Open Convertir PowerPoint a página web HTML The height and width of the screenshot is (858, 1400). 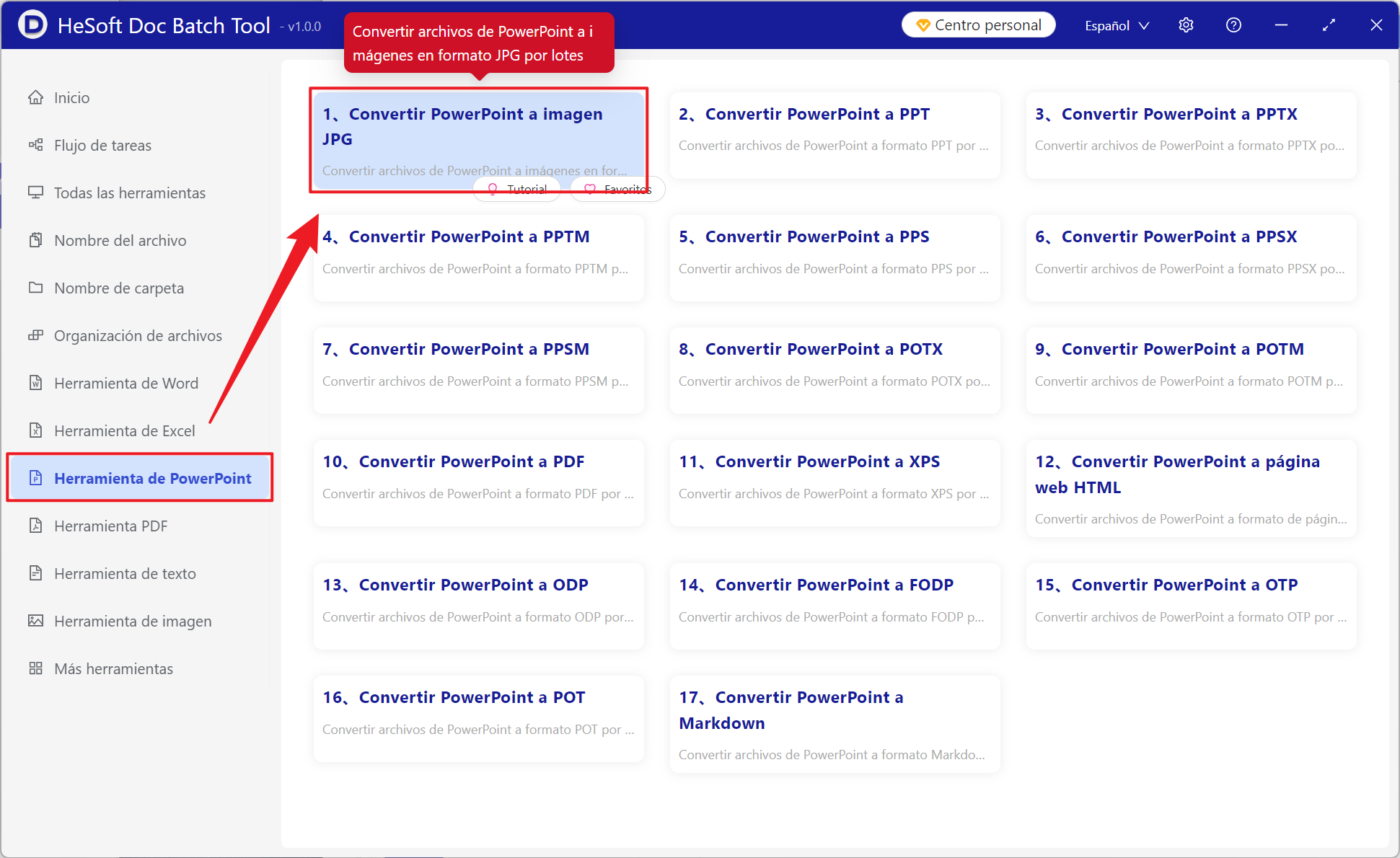coord(1191,488)
